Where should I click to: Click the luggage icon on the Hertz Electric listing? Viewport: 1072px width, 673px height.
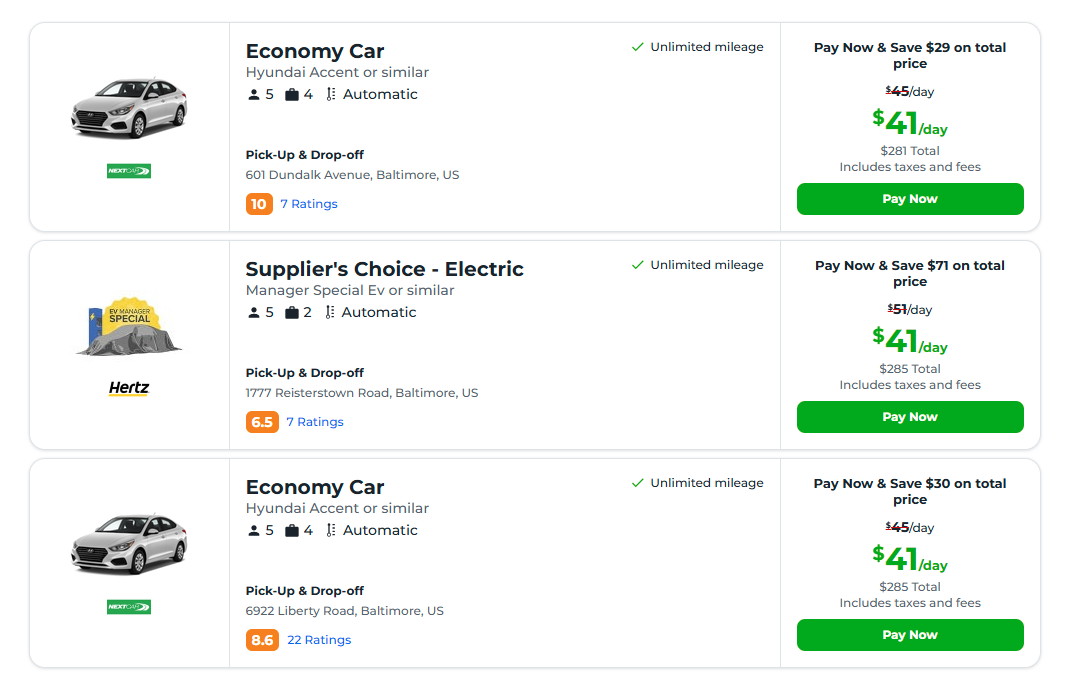289,311
